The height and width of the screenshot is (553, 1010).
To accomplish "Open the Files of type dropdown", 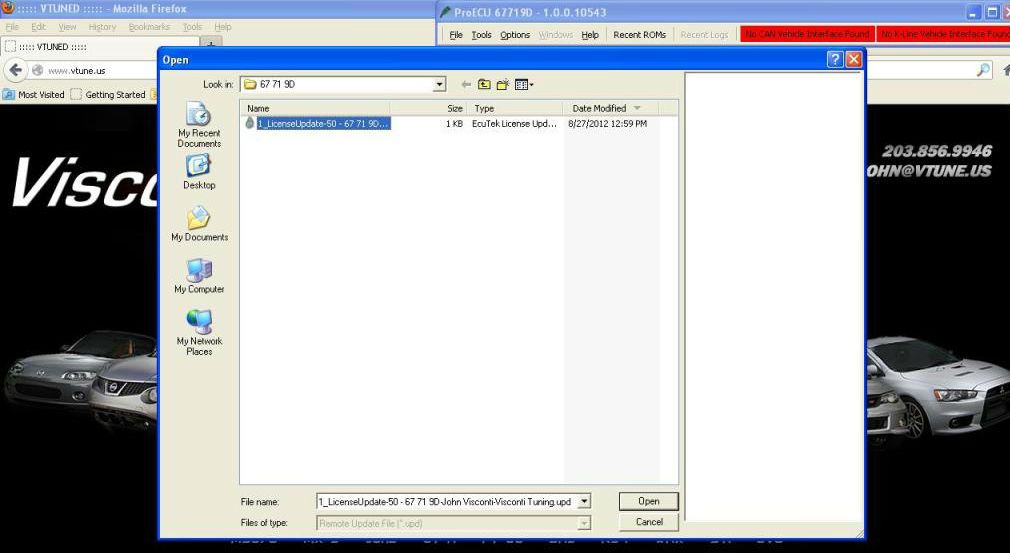I will pos(584,523).
